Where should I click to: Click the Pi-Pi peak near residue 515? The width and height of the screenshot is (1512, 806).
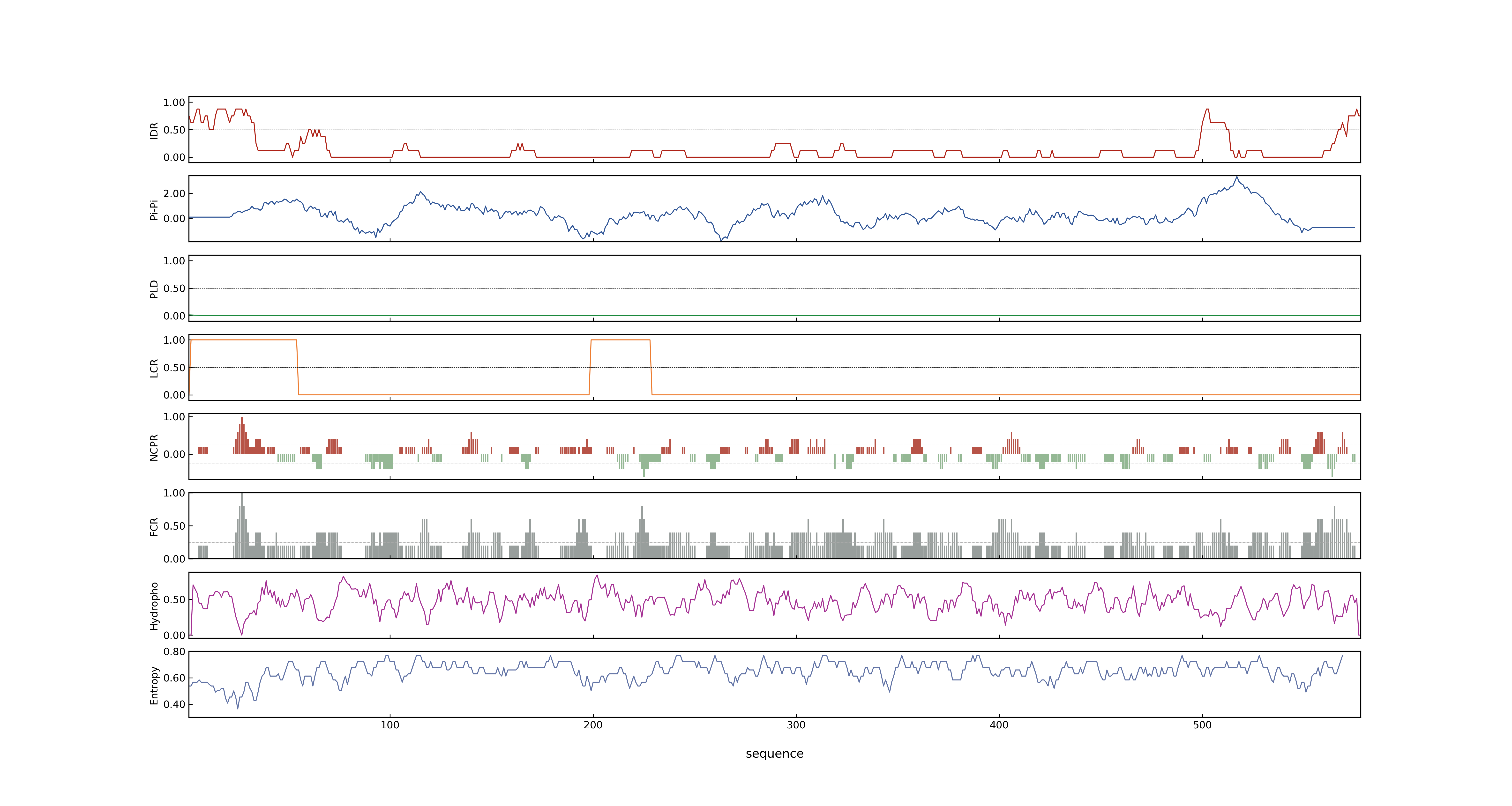(1237, 177)
